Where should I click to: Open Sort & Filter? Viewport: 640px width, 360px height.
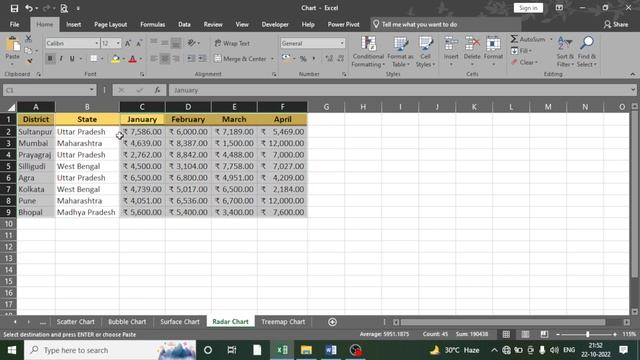tap(565, 52)
